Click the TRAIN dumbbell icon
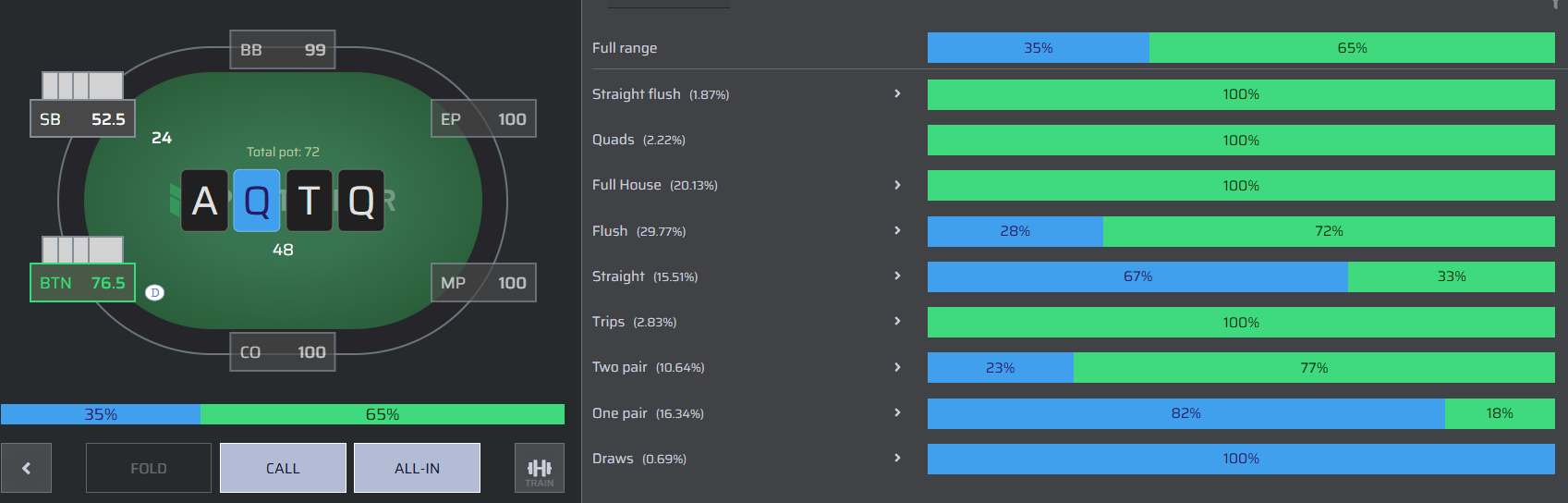Viewport: 1568px width, 503px height. 540,468
